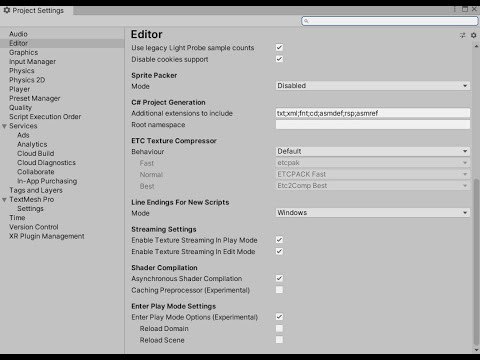Click the Shader Compilation heading
Screen dimensions: 480x360
tap(164, 268)
